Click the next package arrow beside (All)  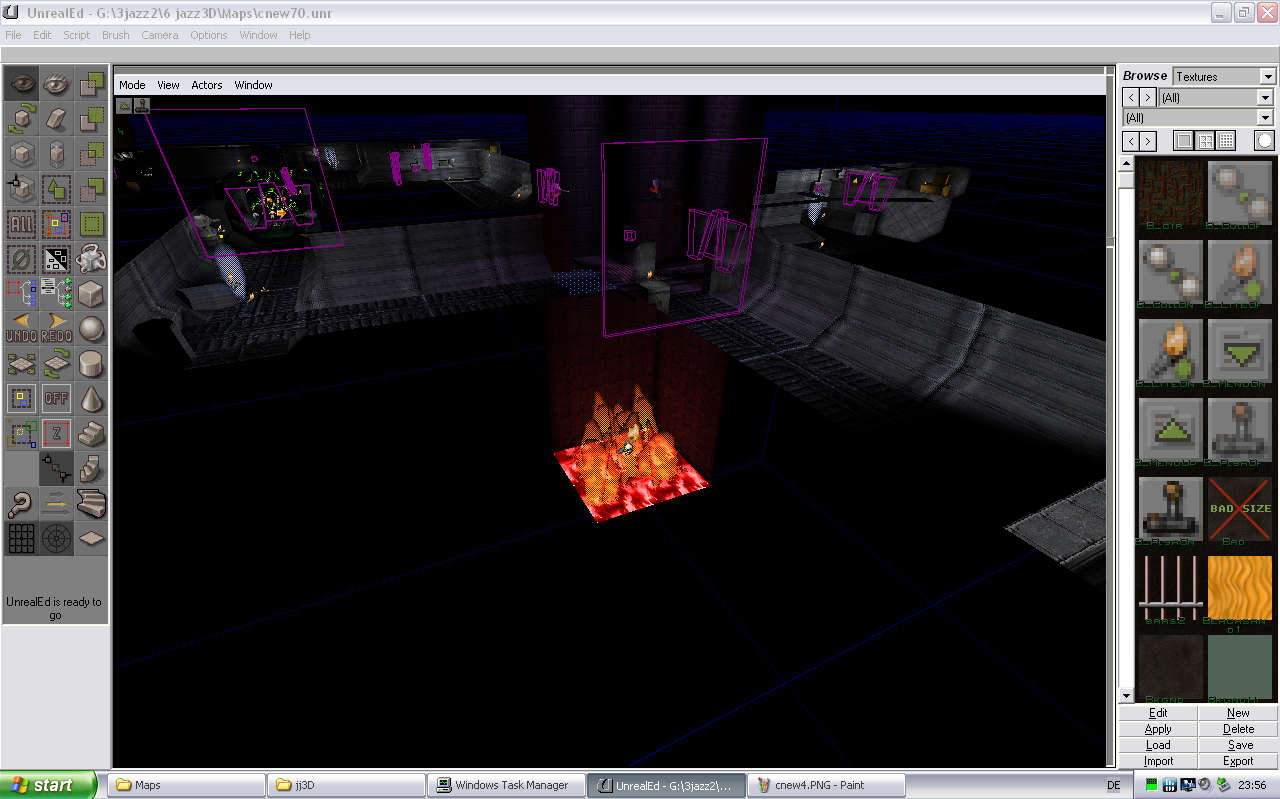(1148, 97)
